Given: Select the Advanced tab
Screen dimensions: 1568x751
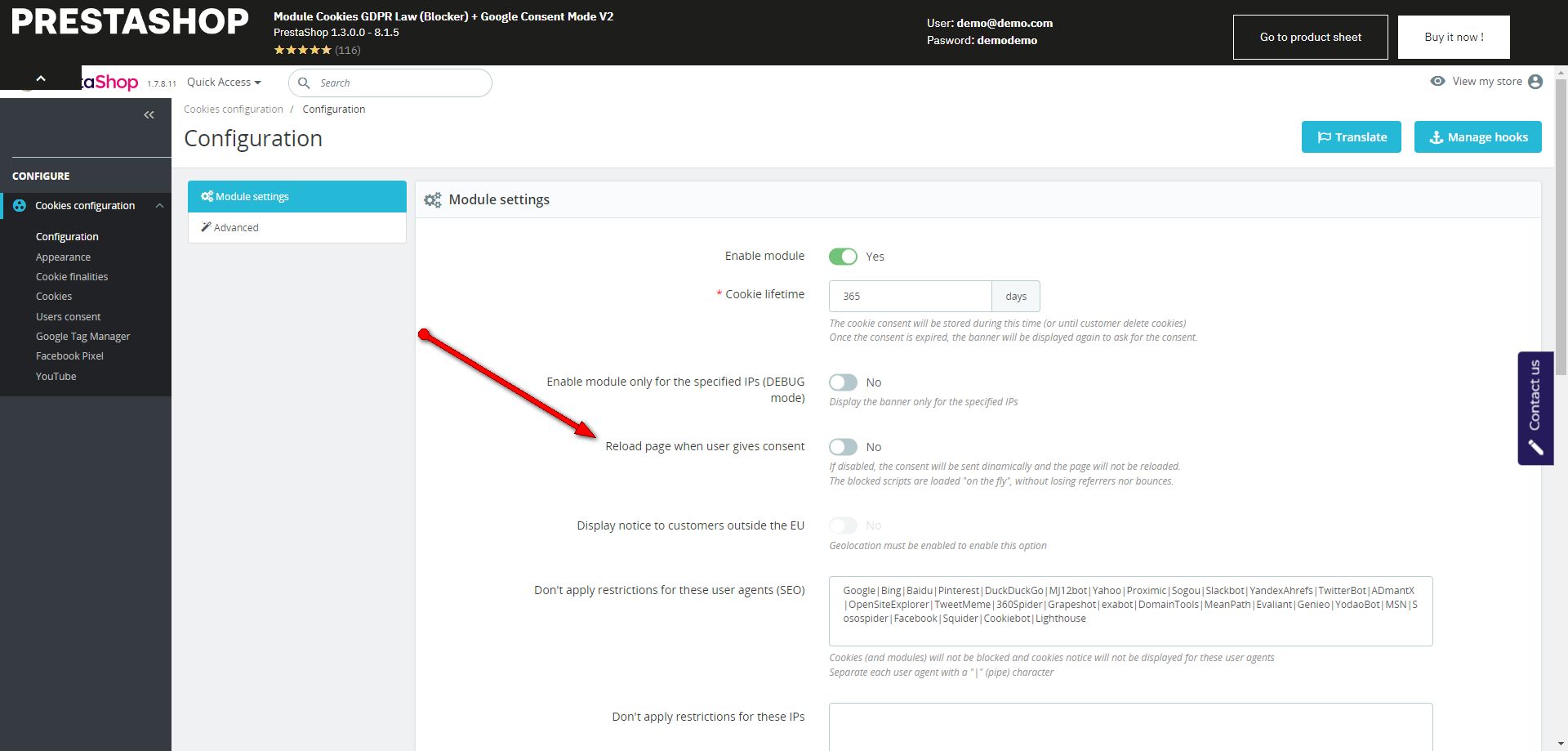Looking at the screenshot, I should tap(297, 228).
